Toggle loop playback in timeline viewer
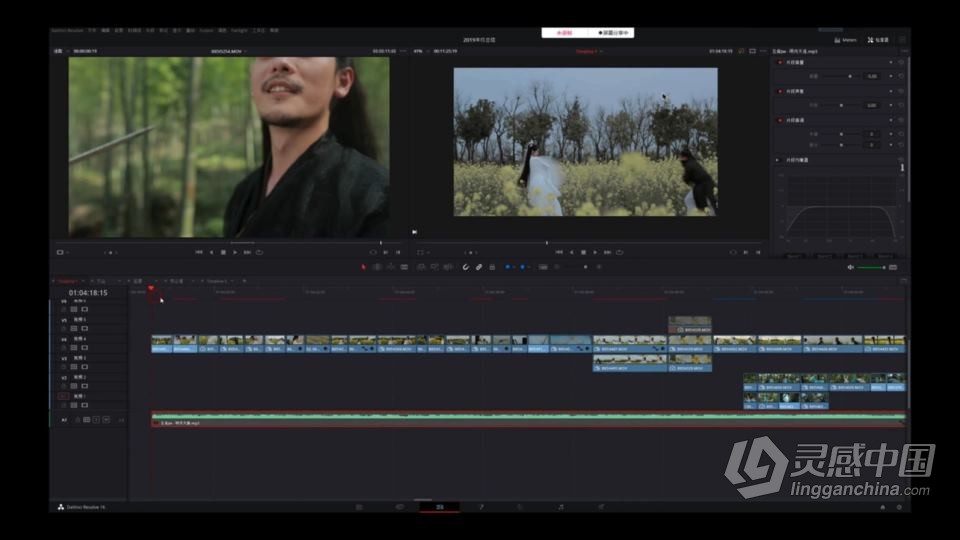This screenshot has width=960, height=540. coord(620,252)
